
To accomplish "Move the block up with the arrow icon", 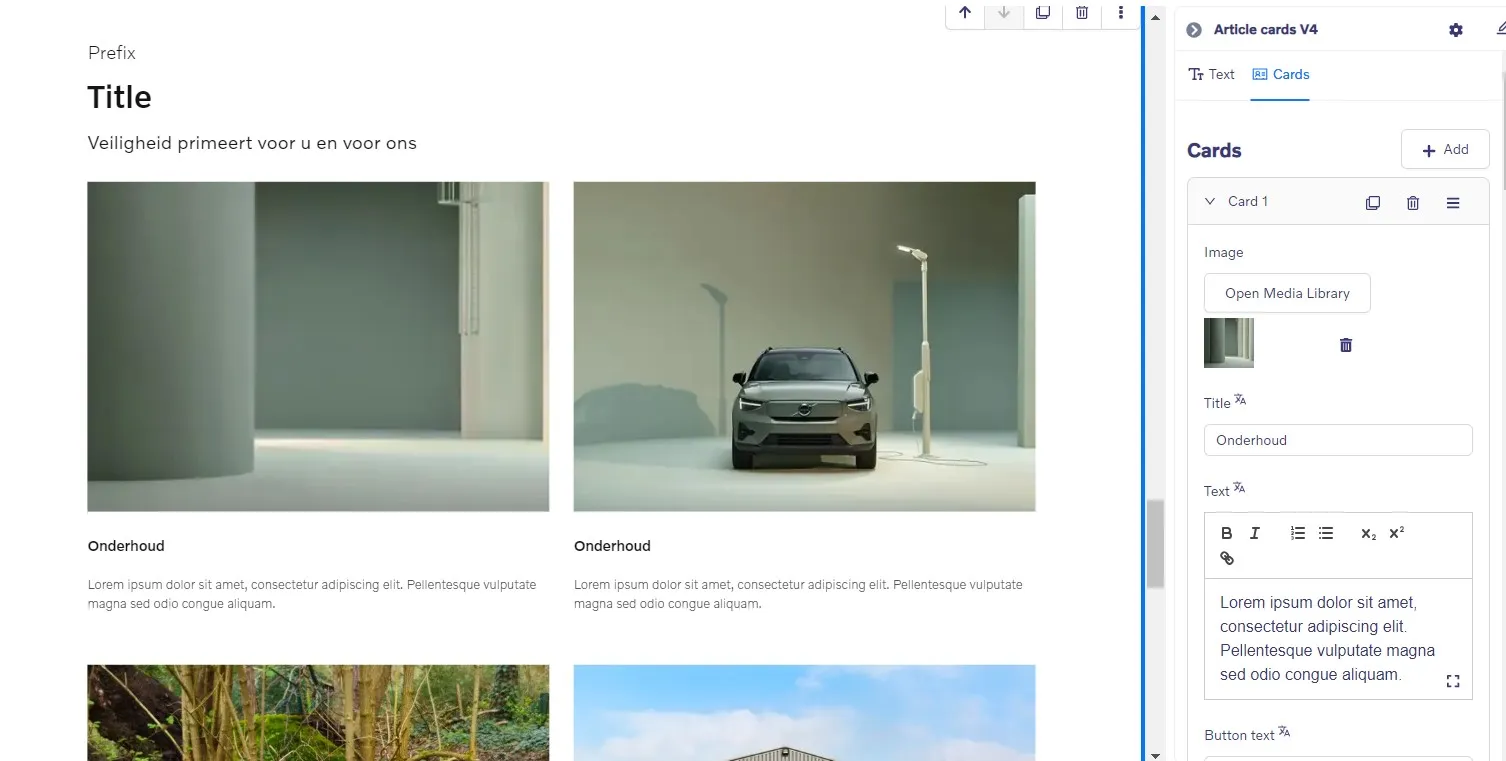I will (x=965, y=13).
